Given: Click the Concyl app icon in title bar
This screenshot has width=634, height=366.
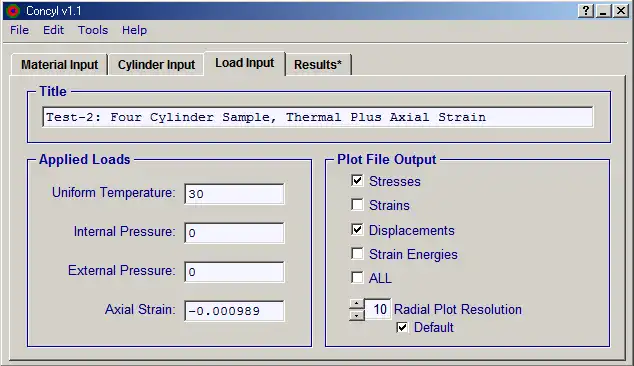Looking at the screenshot, I should coord(13,11).
